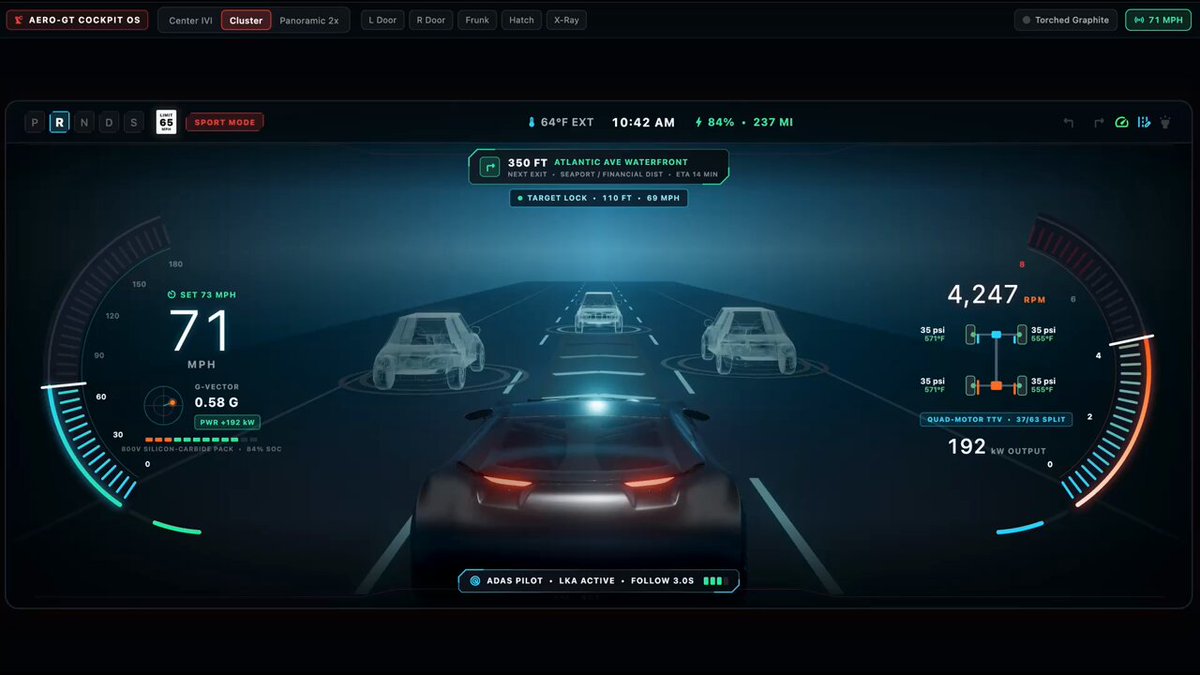Click the left lane wireframe car
Viewport: 1200px width, 675px height.
[429, 350]
